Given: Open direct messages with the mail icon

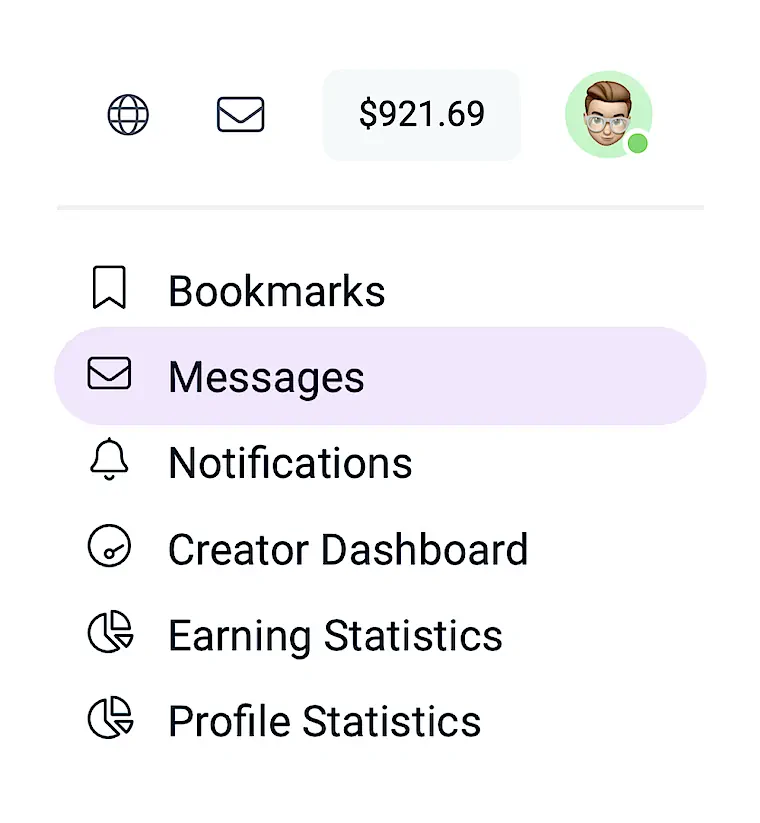Looking at the screenshot, I should (239, 114).
